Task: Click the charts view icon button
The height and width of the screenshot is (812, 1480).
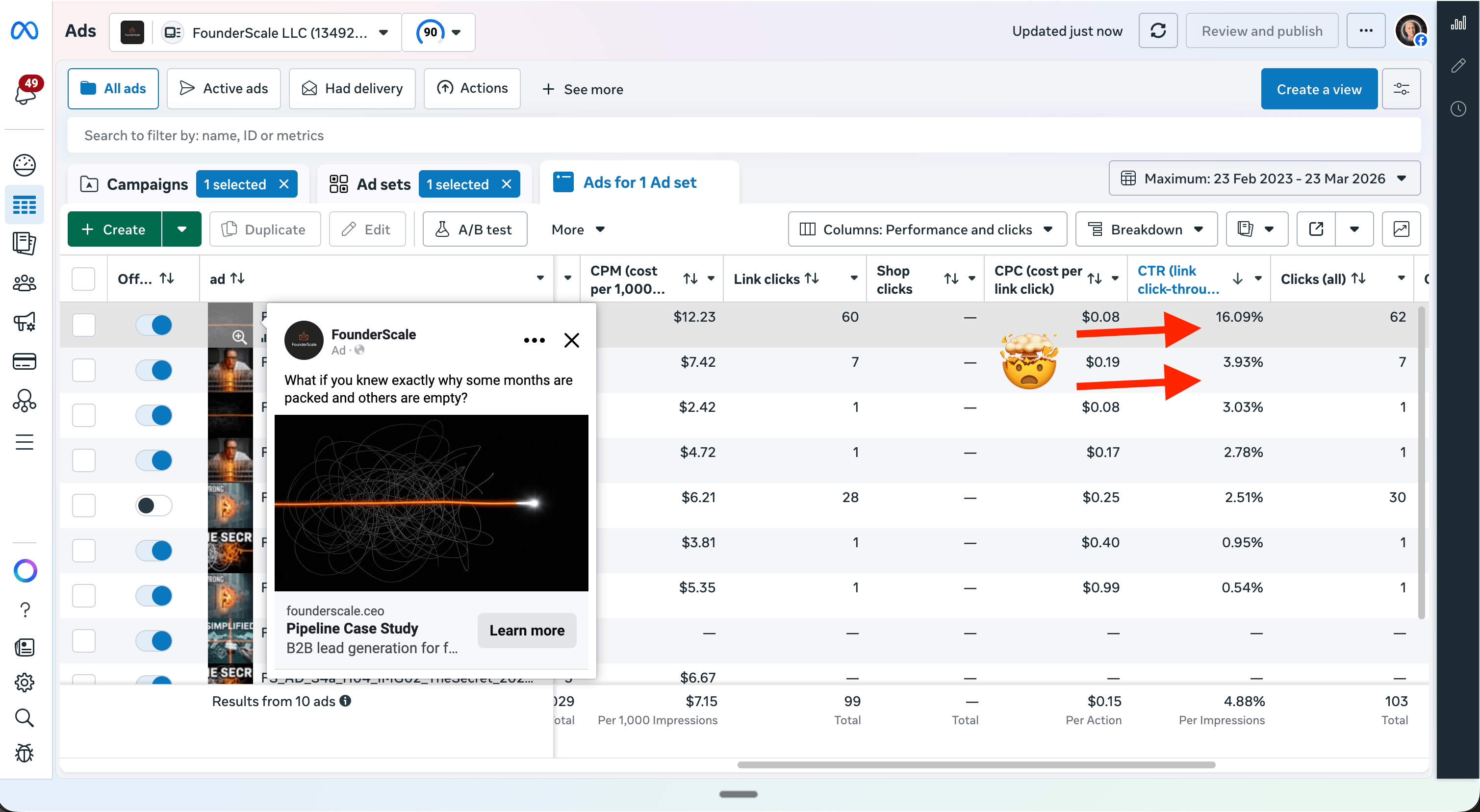Action: click(x=1401, y=229)
